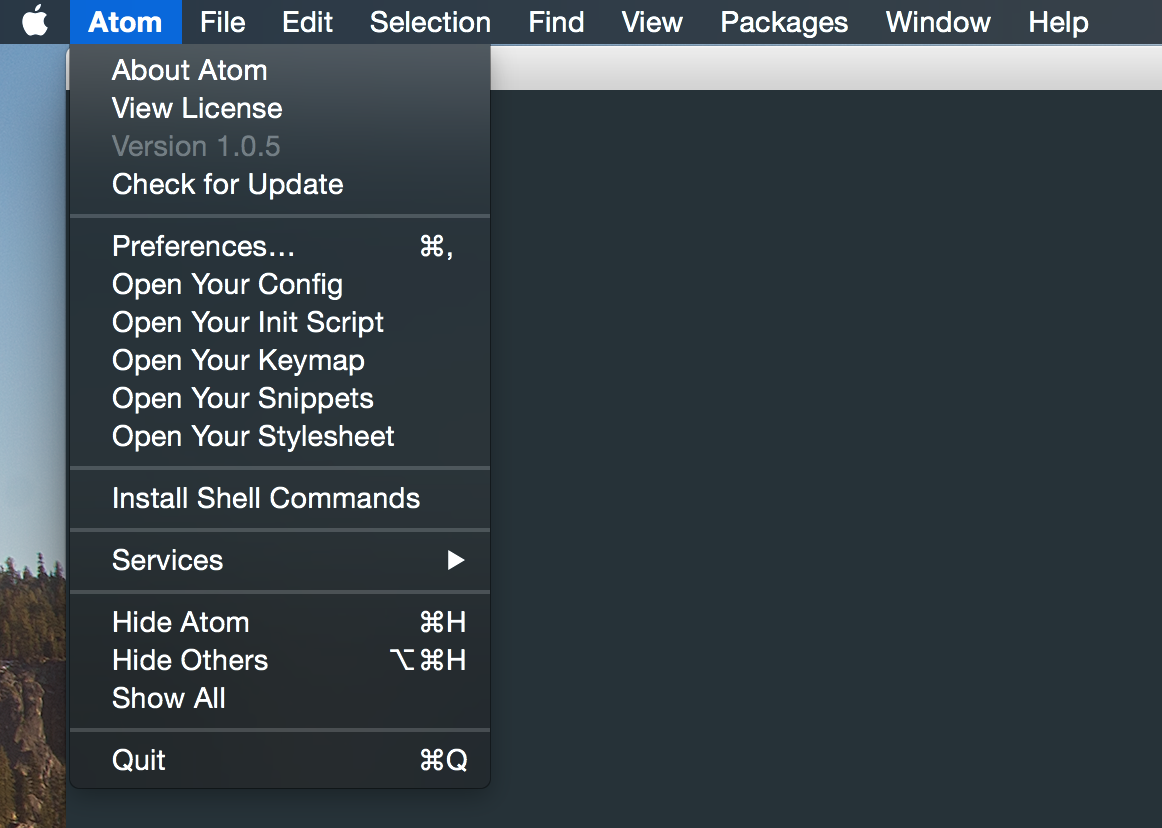Screen dimensions: 1162x828
Task: Click Show All
Action: [280, 698]
